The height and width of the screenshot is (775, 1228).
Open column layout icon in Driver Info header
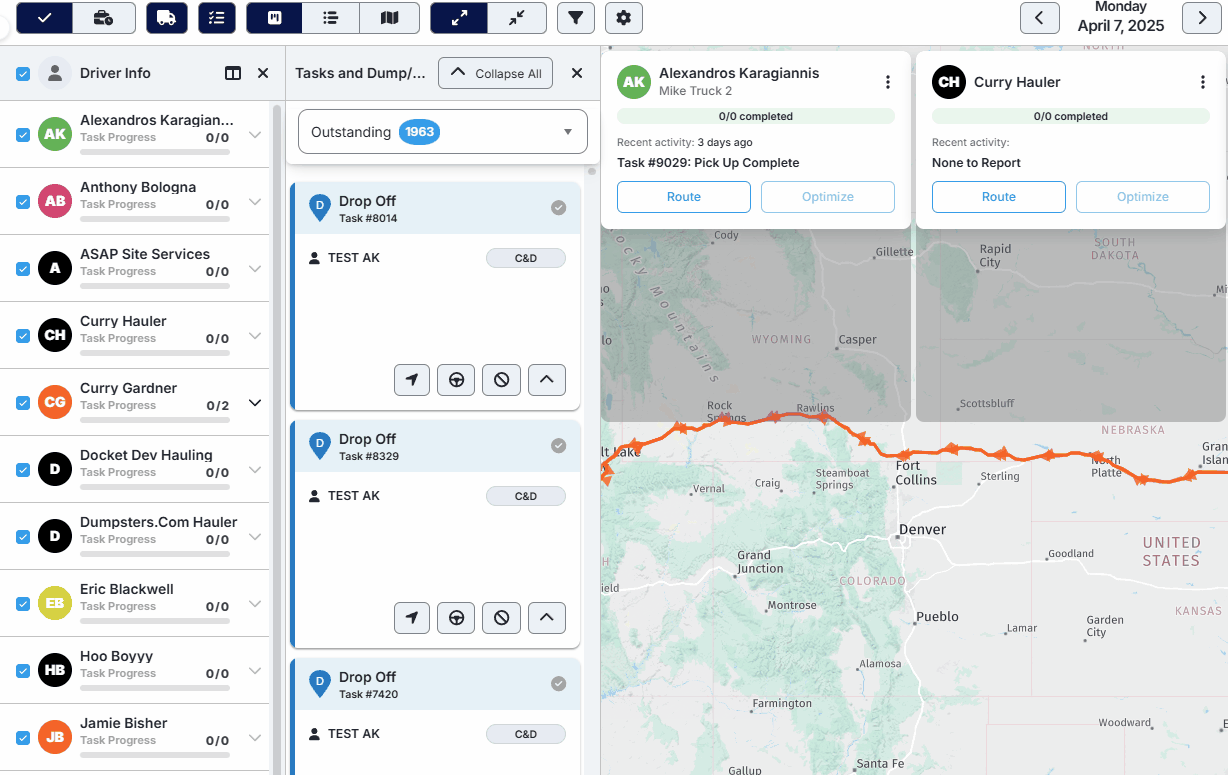(233, 73)
